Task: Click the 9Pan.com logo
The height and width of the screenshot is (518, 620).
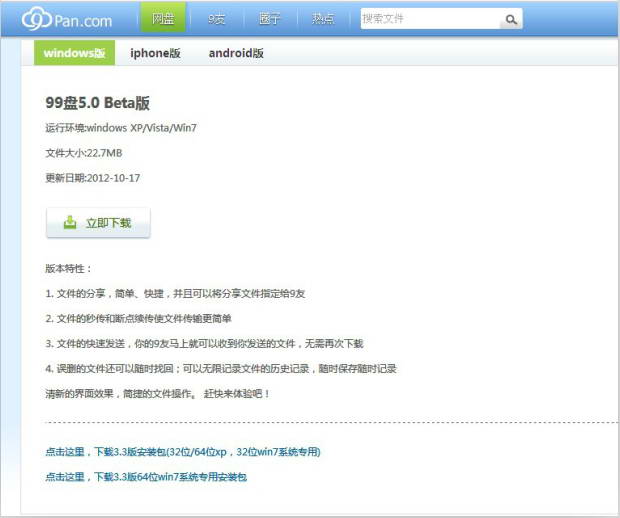Action: point(67,19)
